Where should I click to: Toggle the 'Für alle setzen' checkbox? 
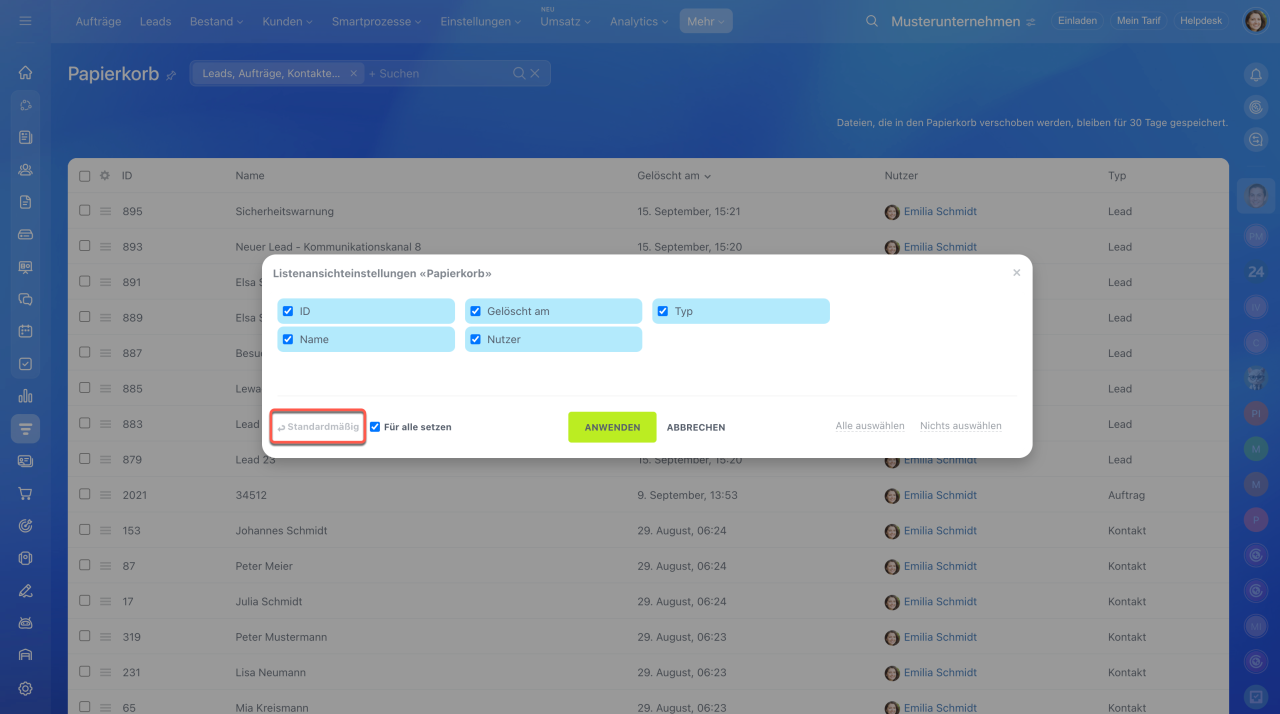pyautogui.click(x=375, y=427)
